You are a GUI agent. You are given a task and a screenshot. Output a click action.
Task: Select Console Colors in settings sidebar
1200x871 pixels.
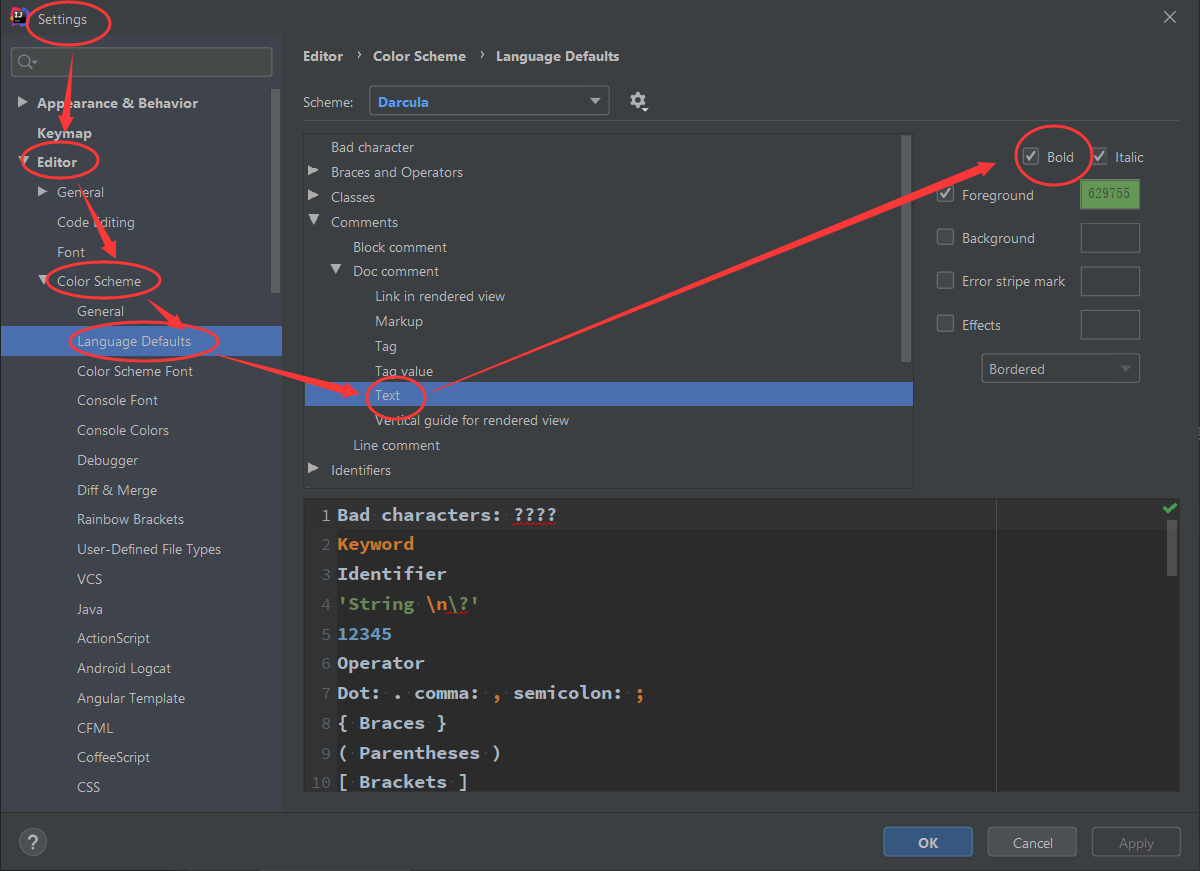[123, 430]
